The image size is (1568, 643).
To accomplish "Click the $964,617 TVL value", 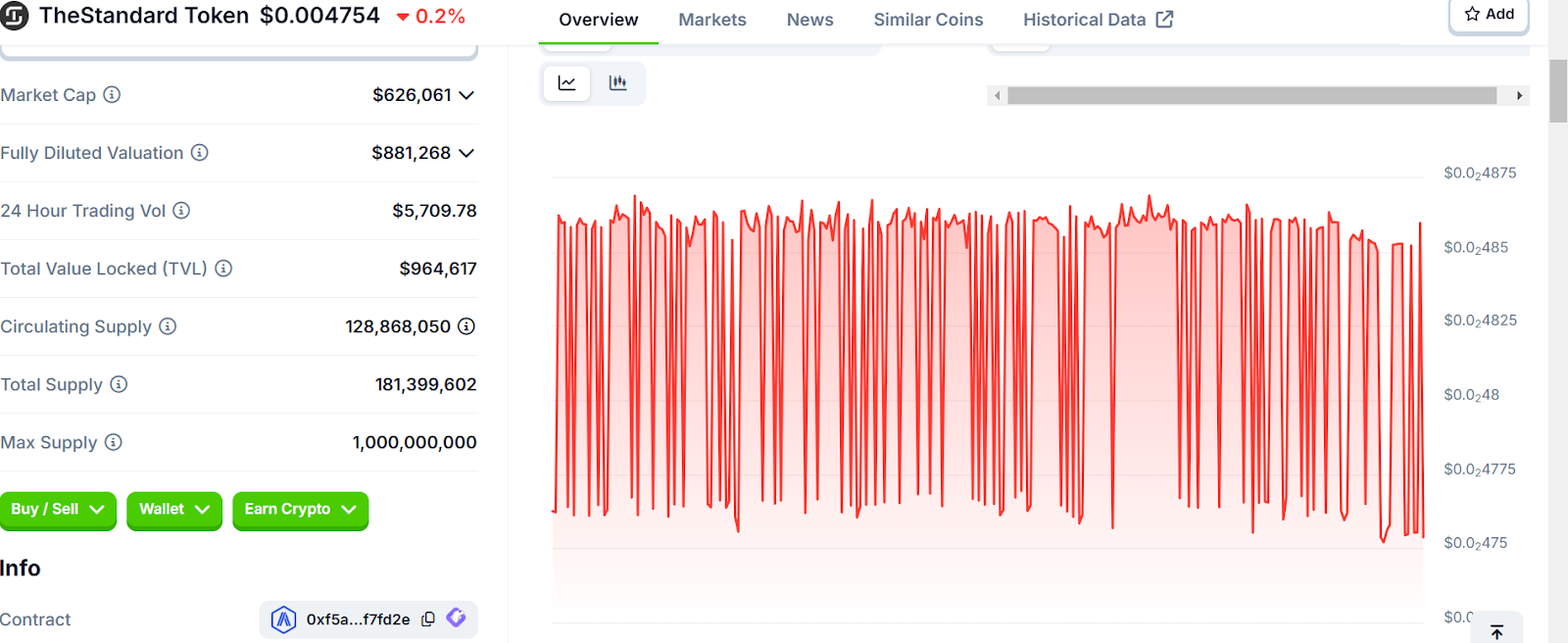I will tap(438, 269).
